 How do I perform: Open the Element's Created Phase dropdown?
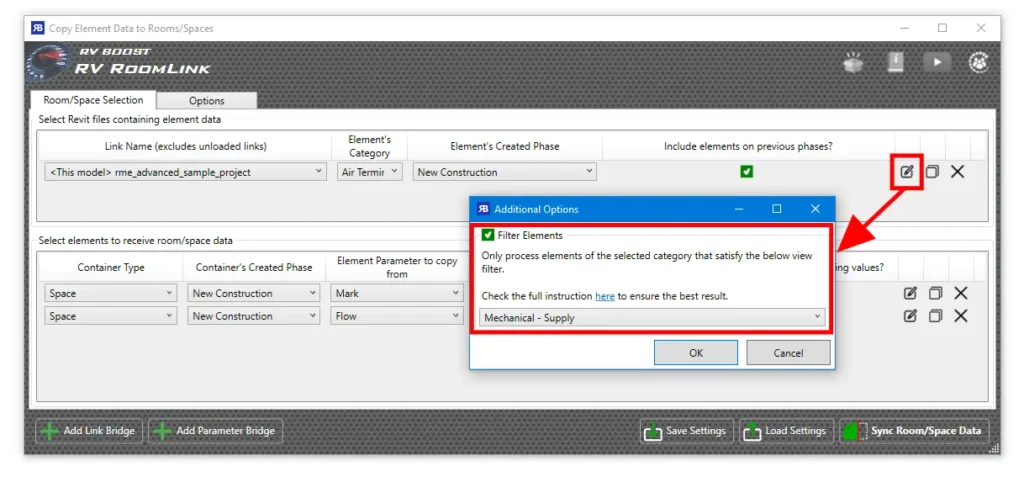click(x=504, y=172)
